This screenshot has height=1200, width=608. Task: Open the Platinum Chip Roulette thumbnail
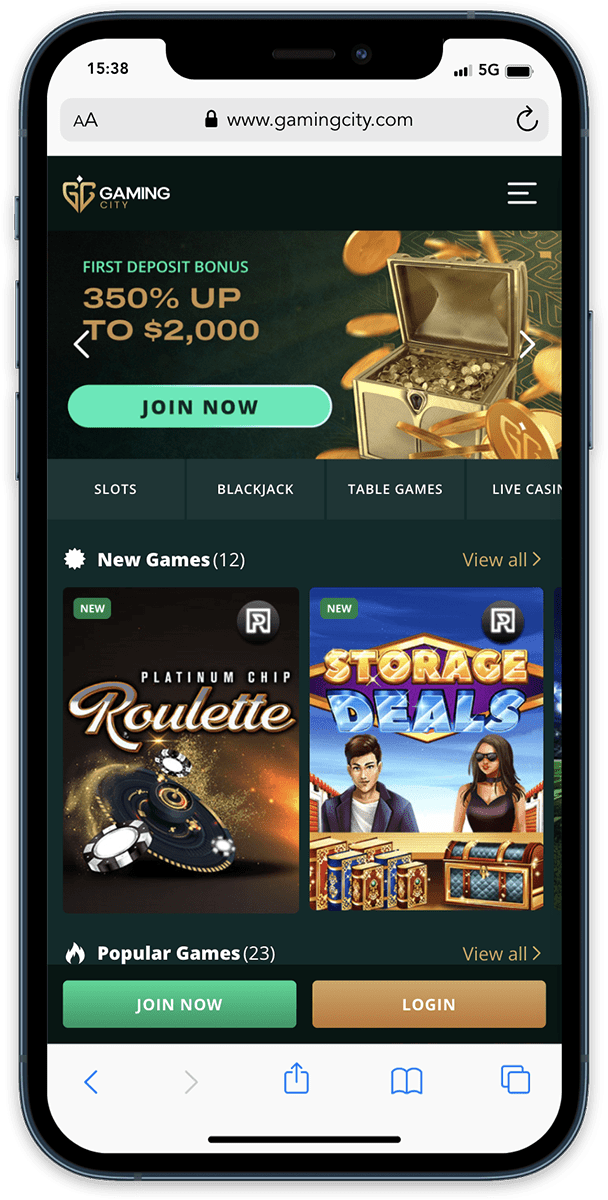[181, 750]
